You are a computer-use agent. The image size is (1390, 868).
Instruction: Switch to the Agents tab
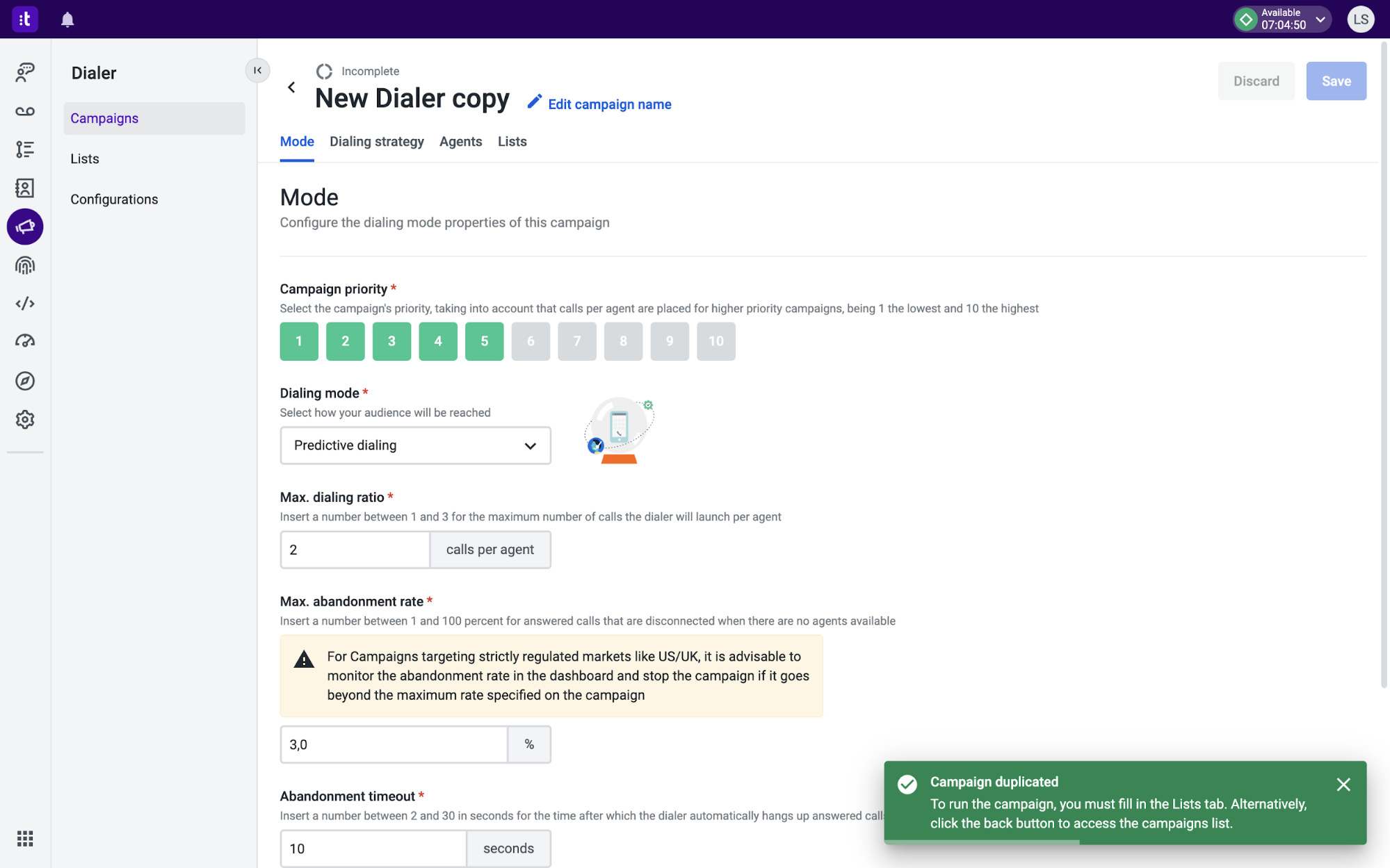[x=460, y=142]
